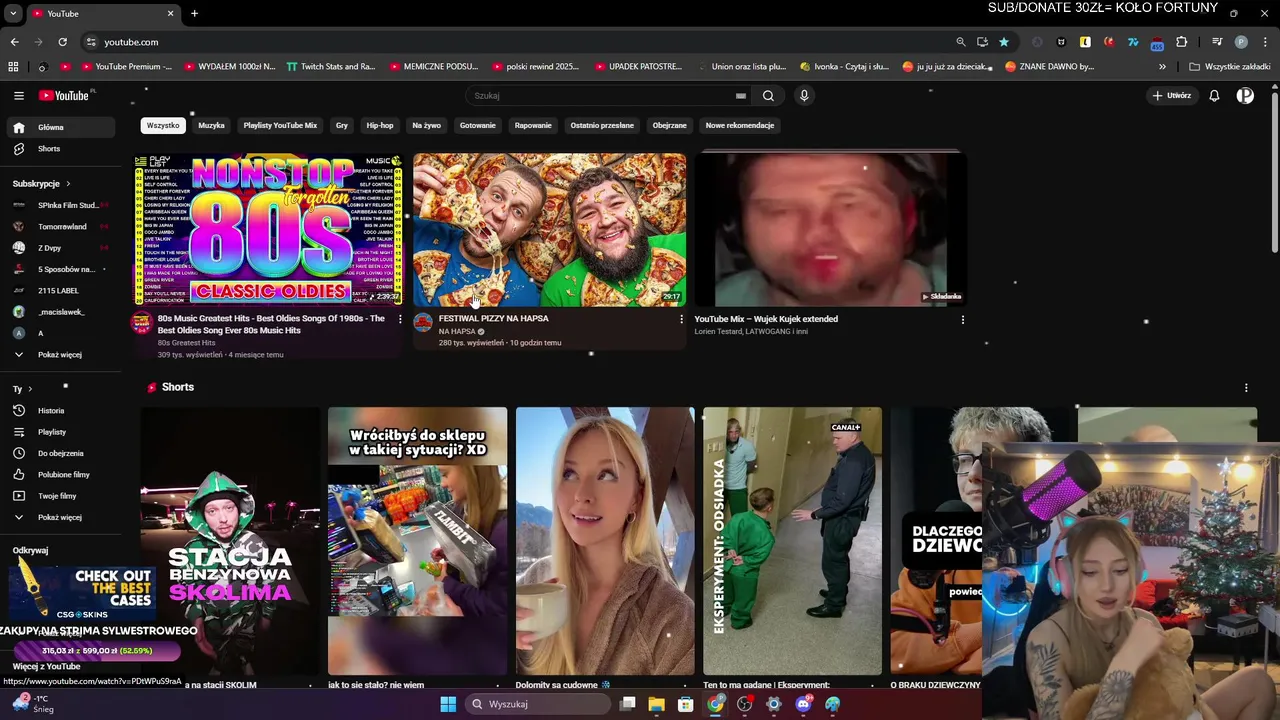Click the browser address bar

coord(520,42)
